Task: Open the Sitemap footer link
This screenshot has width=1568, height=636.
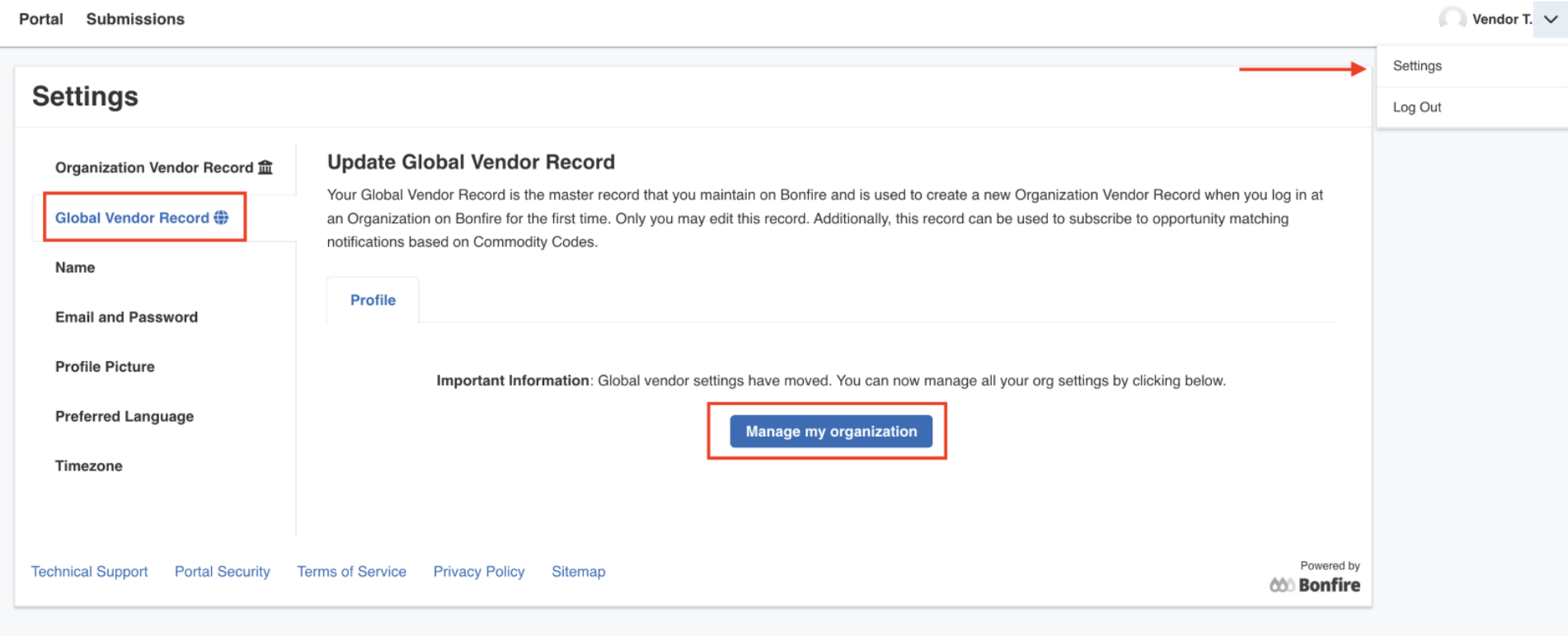Action: (x=579, y=572)
